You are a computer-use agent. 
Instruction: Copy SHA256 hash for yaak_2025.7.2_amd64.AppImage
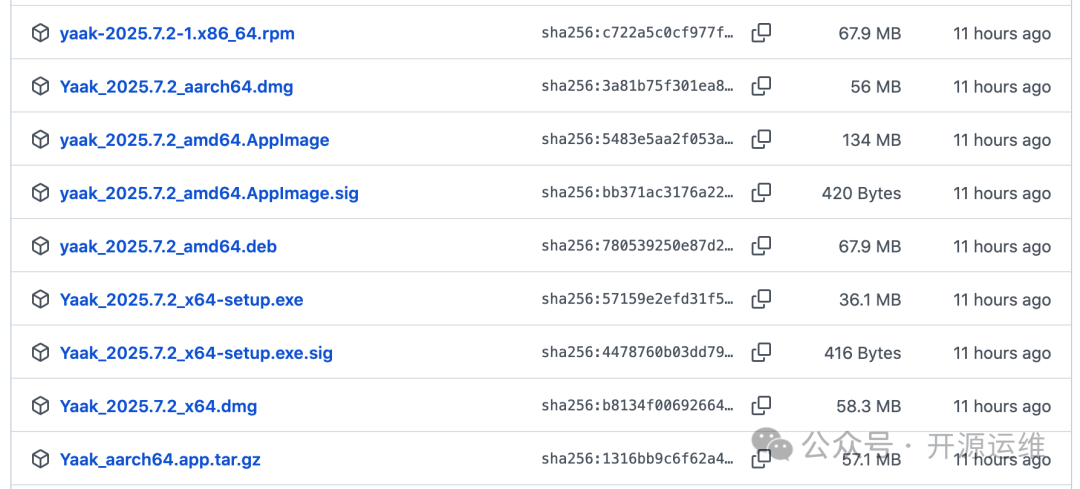(x=761, y=139)
